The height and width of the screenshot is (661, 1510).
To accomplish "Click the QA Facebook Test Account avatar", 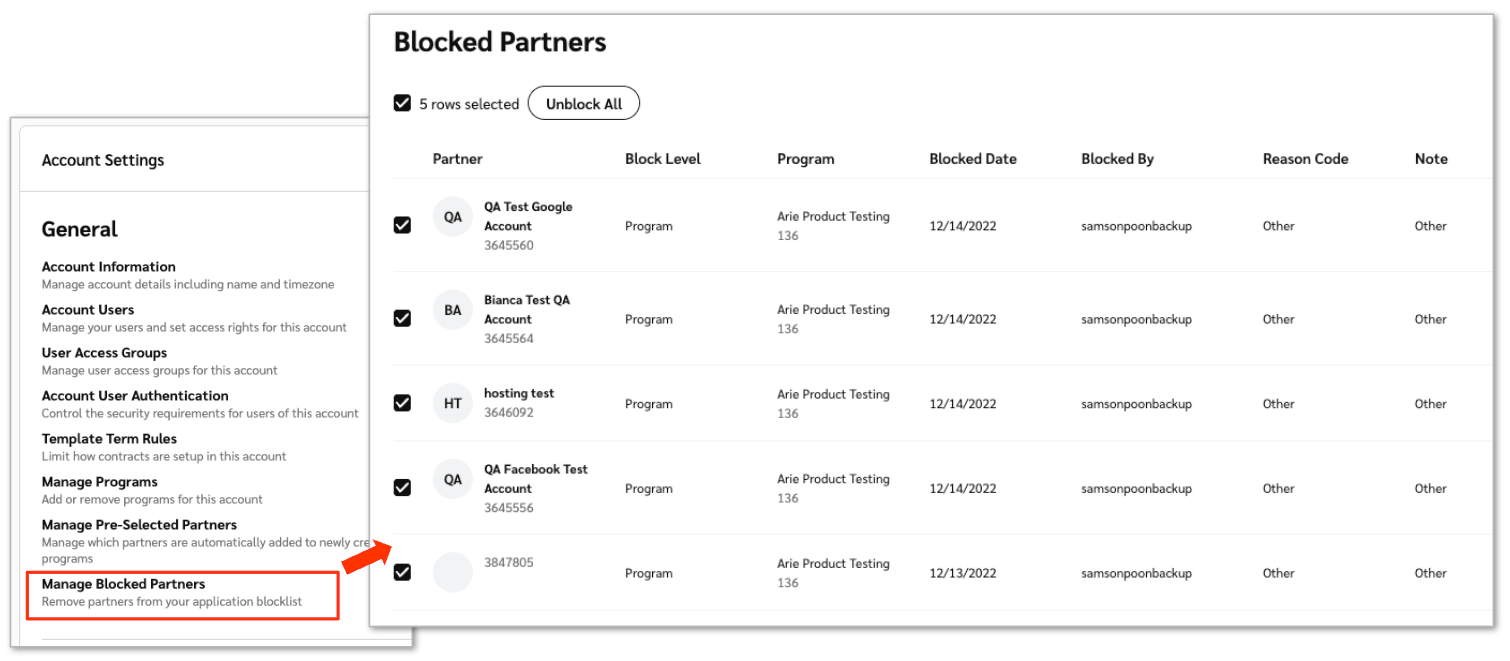I will (x=452, y=479).
